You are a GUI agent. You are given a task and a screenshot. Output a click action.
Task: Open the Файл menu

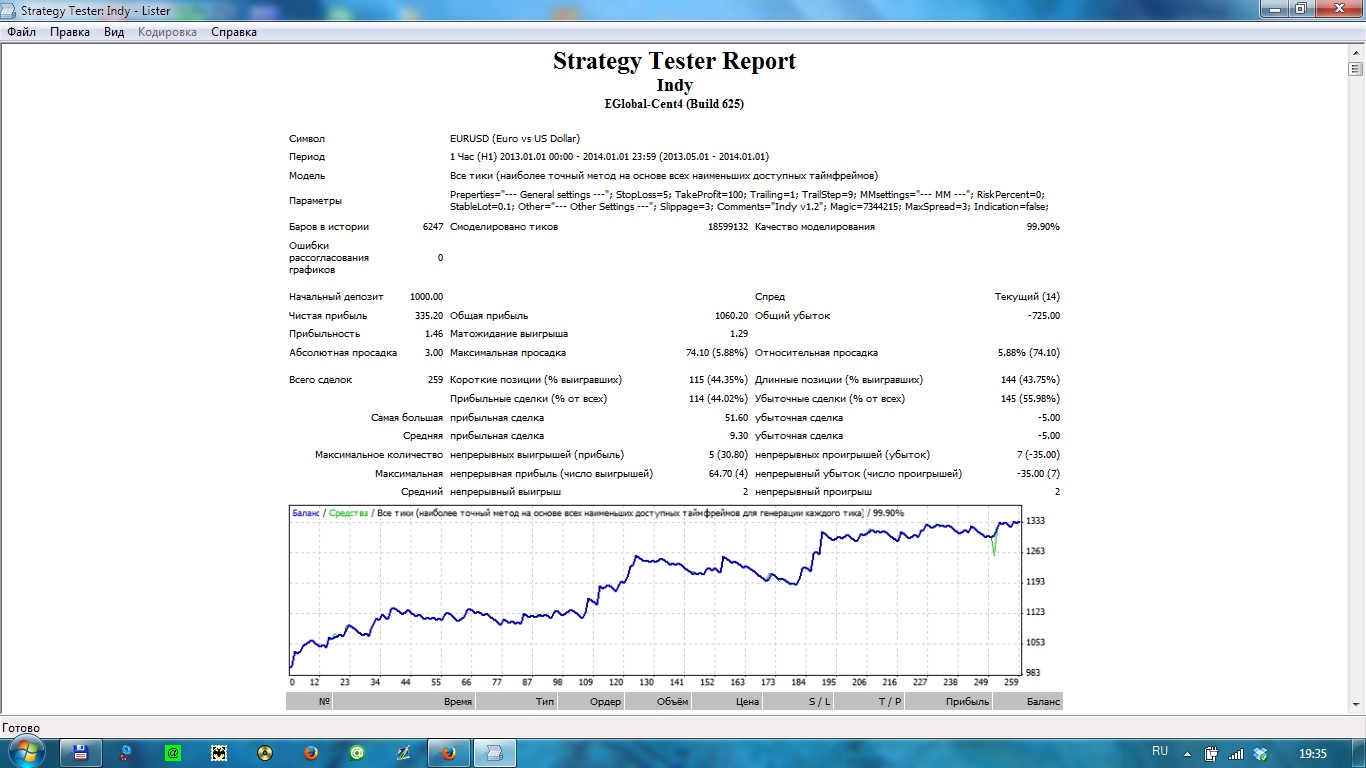tap(22, 32)
